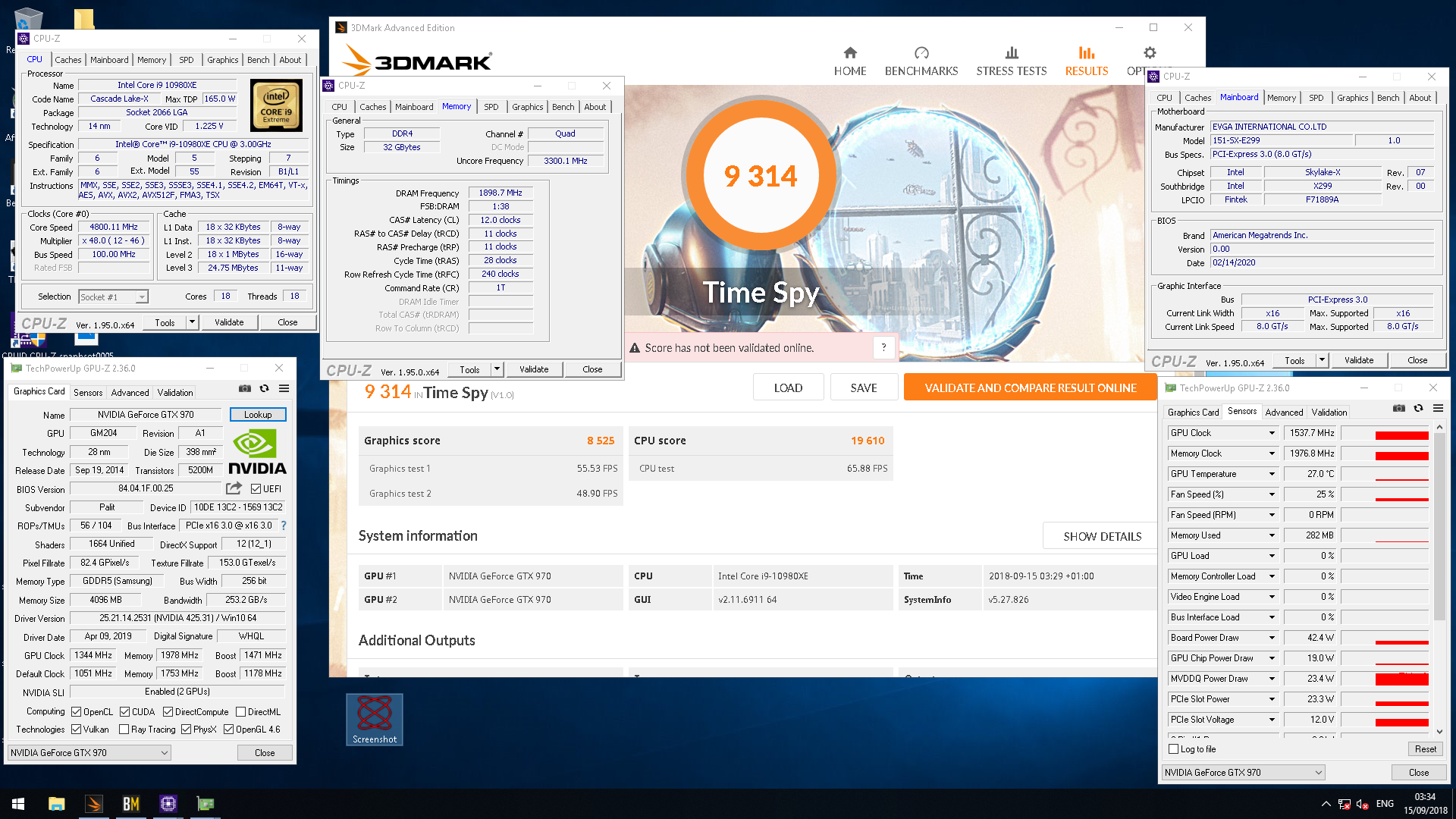This screenshot has width=1456, height=819.
Task: Open the Windows Start menu
Action: (x=18, y=804)
